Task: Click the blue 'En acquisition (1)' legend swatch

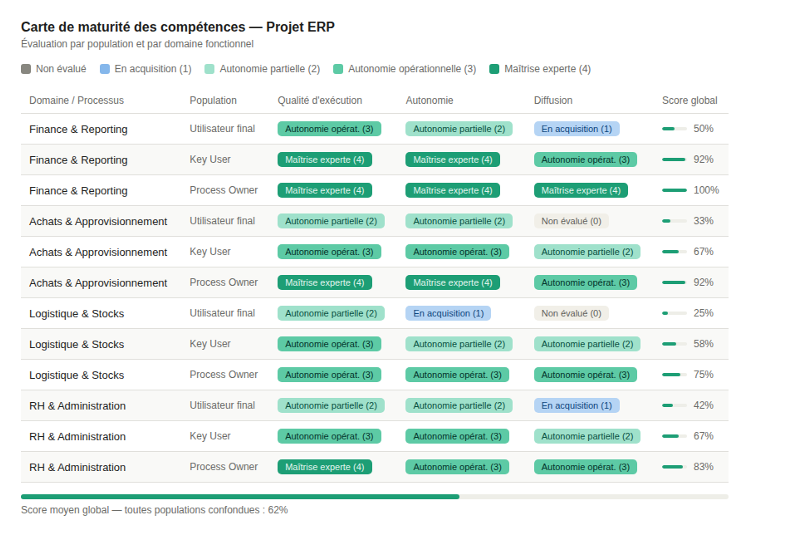Action: coord(105,69)
